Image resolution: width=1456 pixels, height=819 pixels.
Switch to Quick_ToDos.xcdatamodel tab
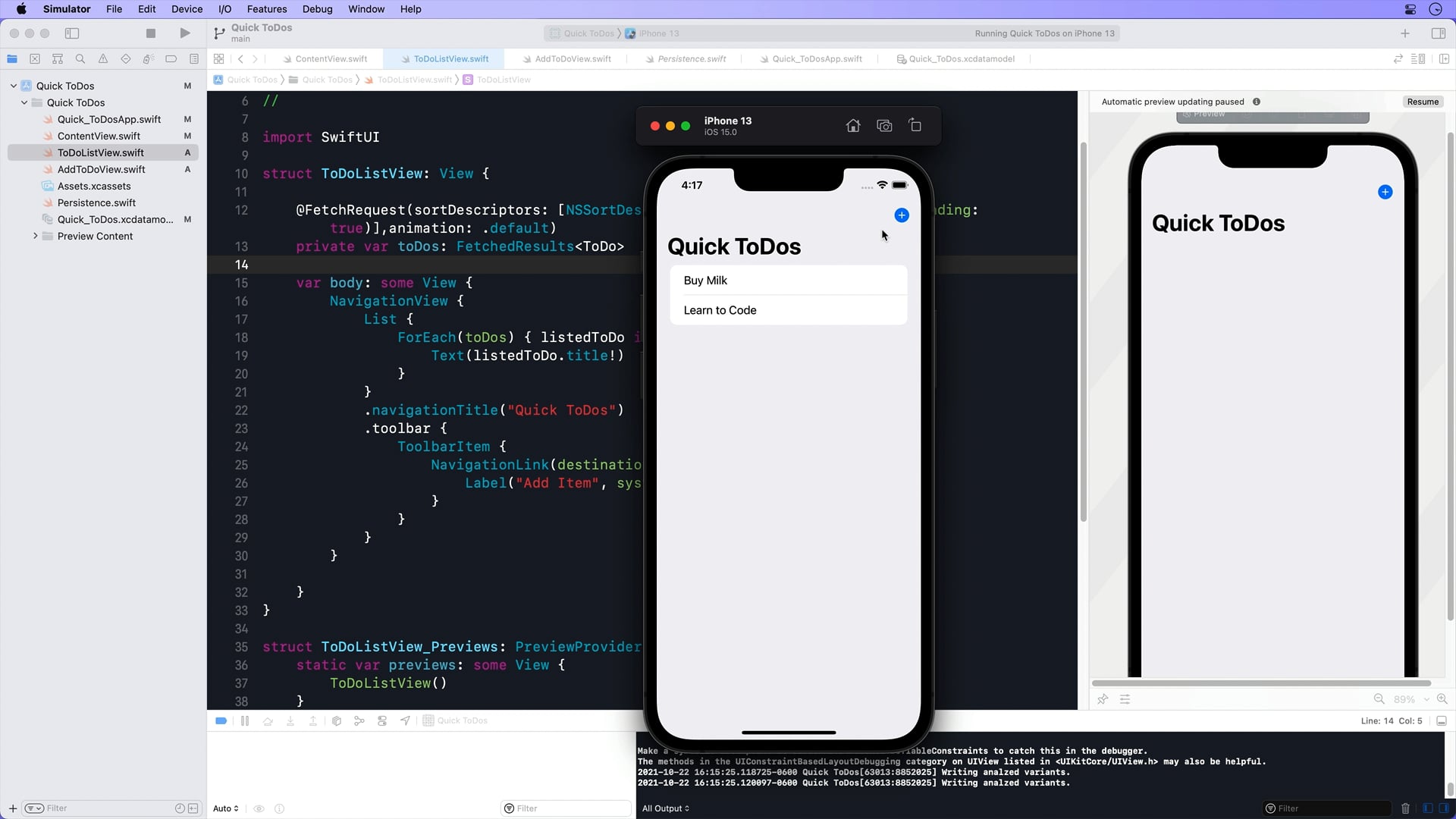coord(955,59)
